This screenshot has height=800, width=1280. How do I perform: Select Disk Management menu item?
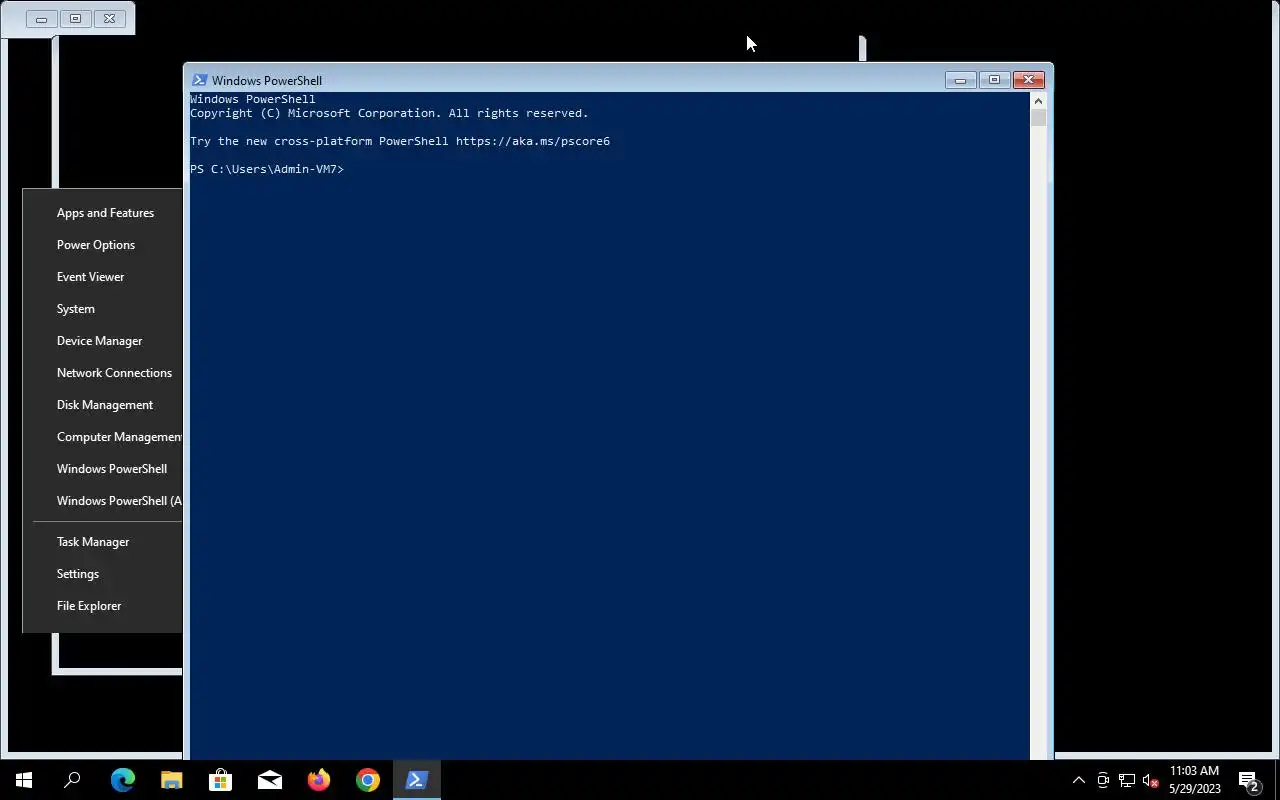point(104,405)
